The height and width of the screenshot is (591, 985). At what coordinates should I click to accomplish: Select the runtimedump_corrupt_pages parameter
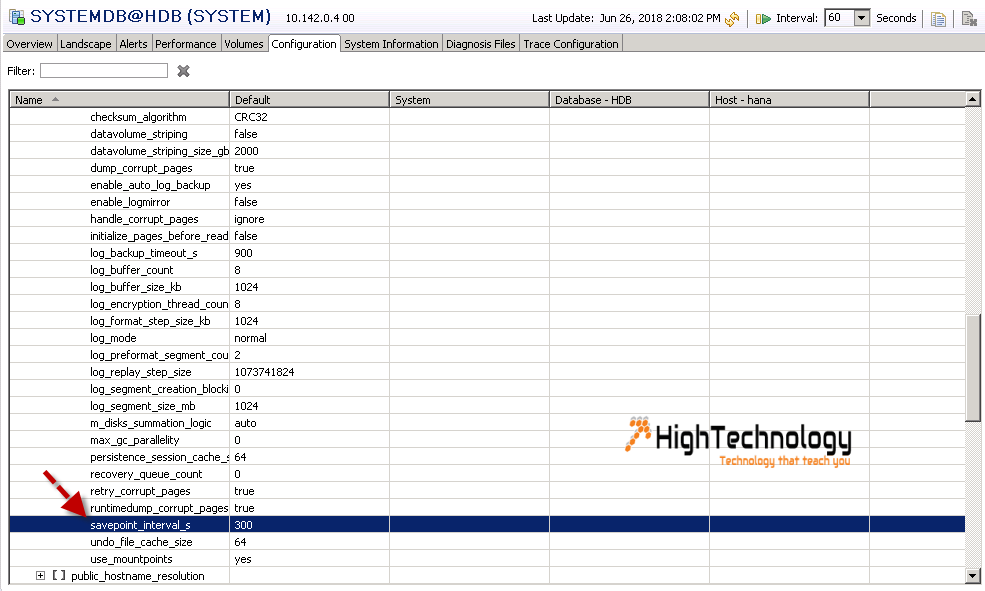[x=487, y=507]
